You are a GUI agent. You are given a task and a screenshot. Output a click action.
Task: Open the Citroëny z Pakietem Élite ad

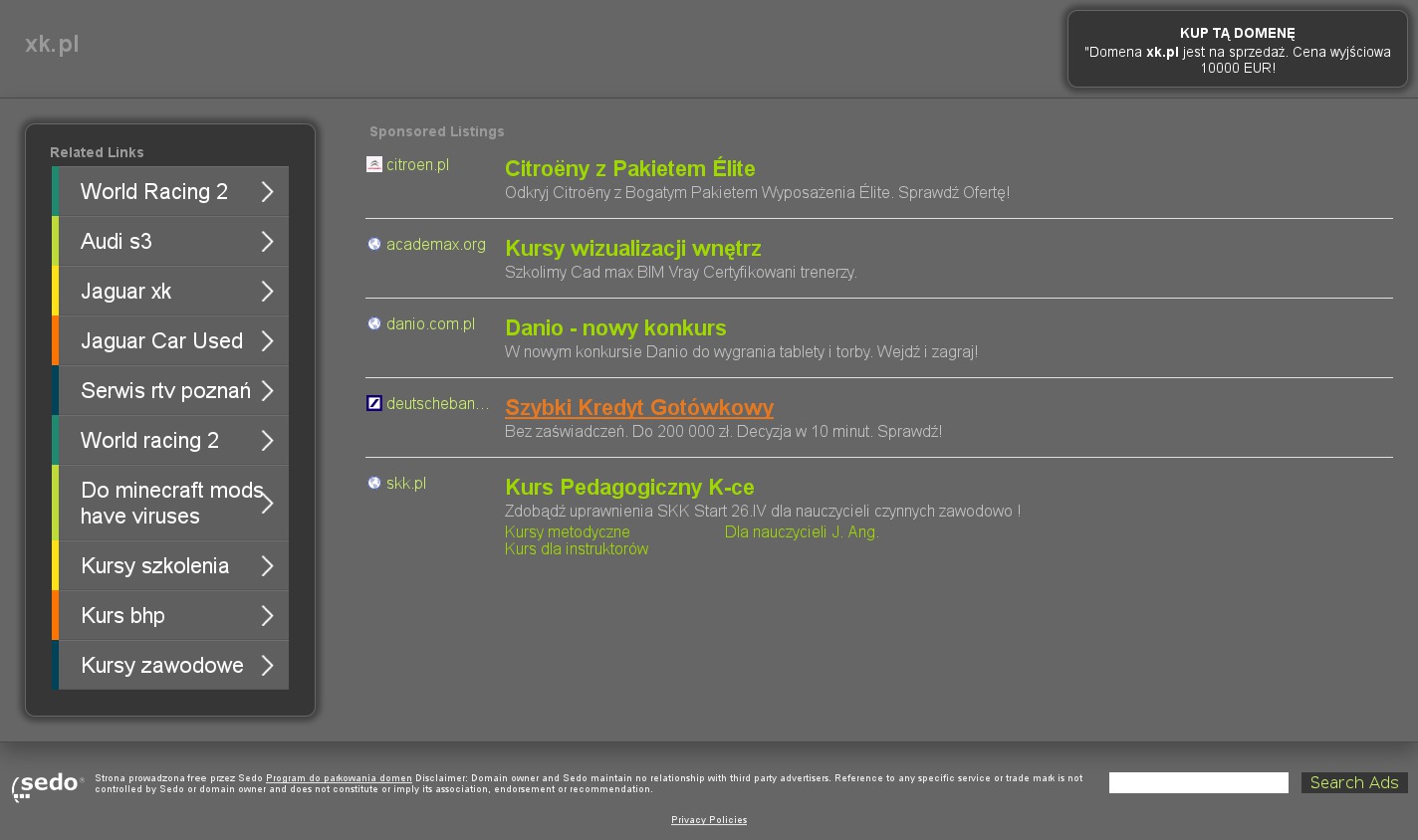click(x=630, y=169)
